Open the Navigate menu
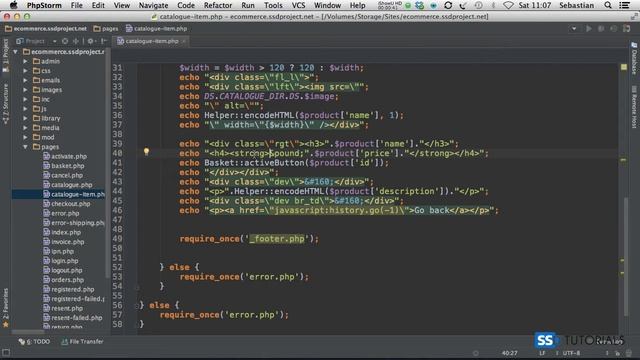640x360 pixels. [153, 5]
